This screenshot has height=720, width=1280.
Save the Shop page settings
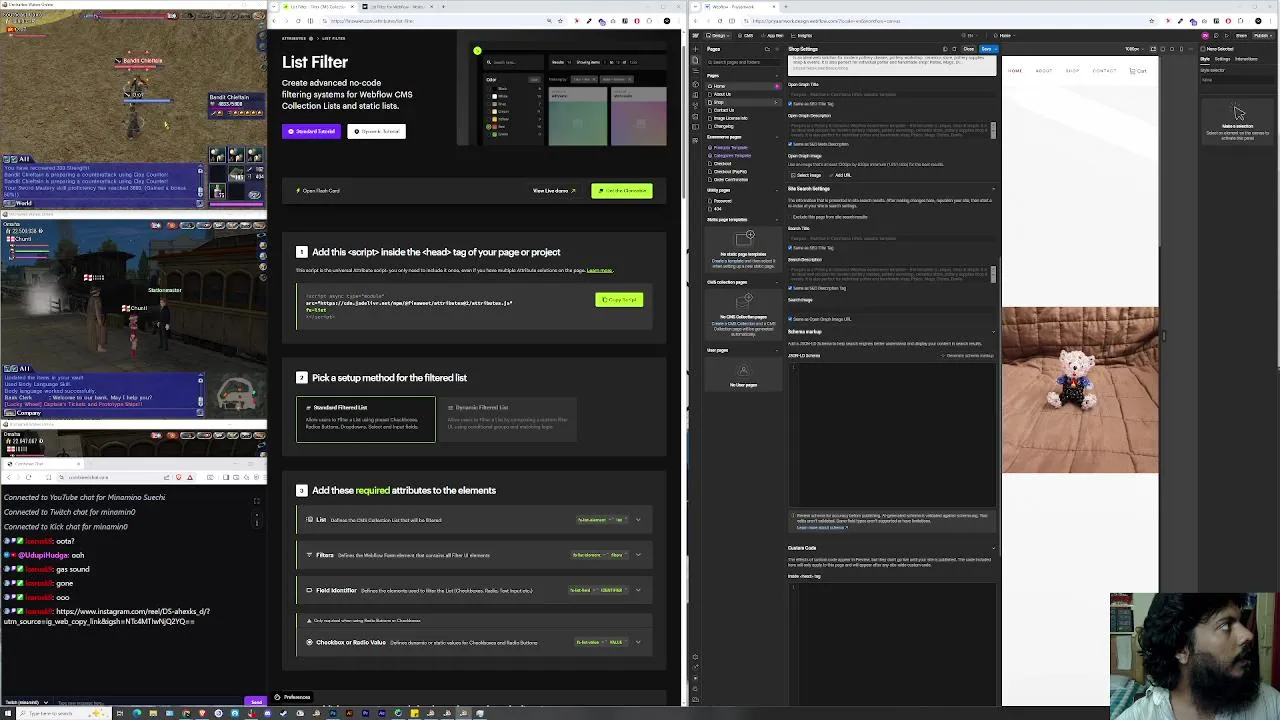pyautogui.click(x=984, y=49)
